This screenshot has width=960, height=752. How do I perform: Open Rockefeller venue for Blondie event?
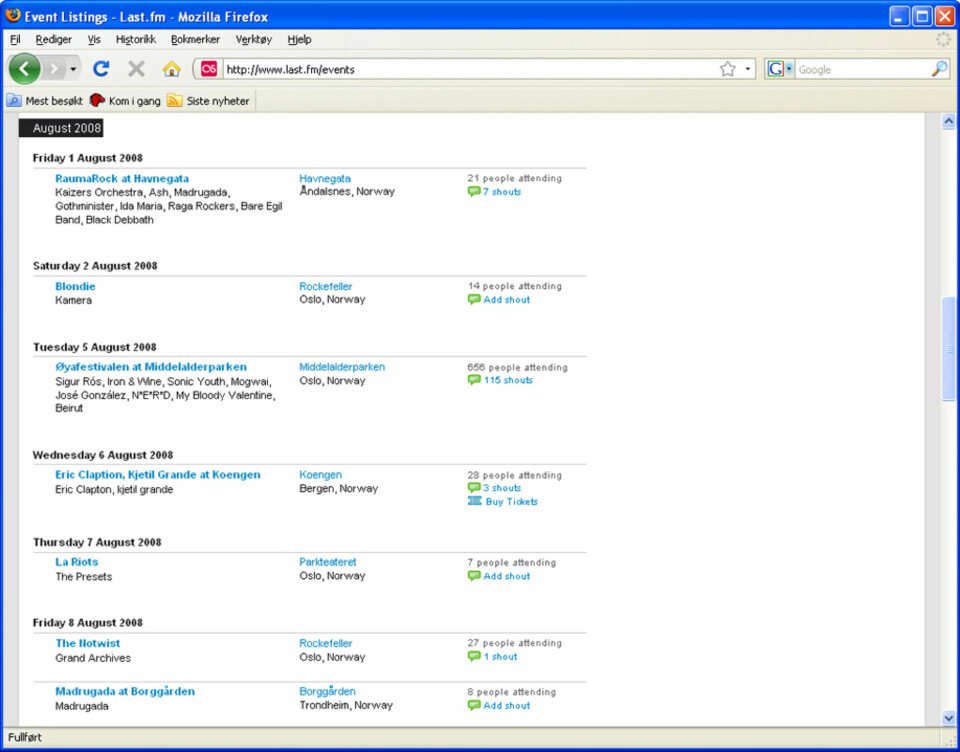(x=325, y=287)
